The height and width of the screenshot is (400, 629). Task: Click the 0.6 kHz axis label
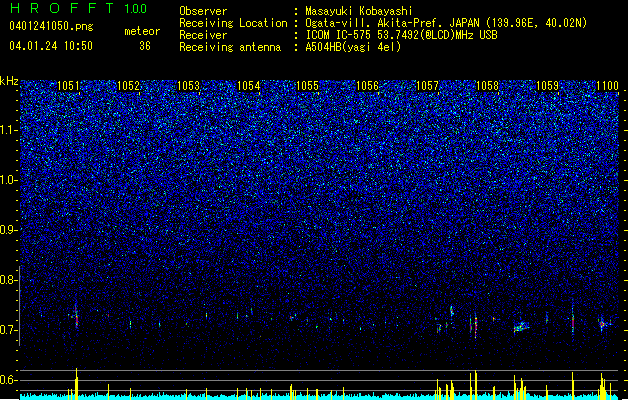8,380
